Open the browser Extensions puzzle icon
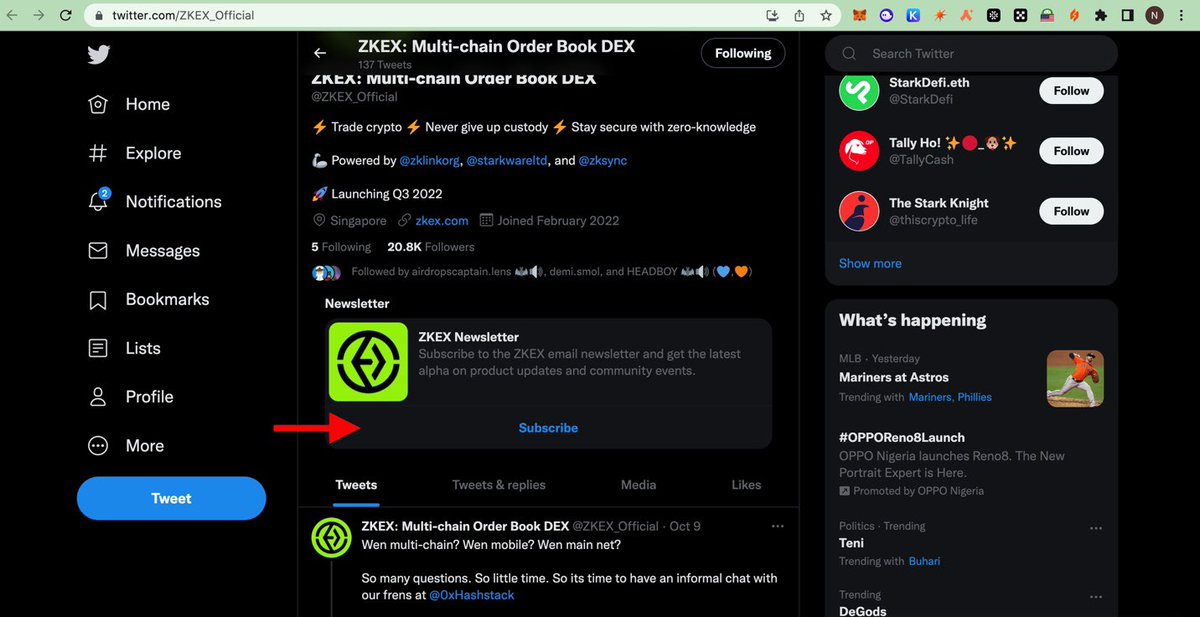This screenshot has height=617, width=1200. 1101,16
